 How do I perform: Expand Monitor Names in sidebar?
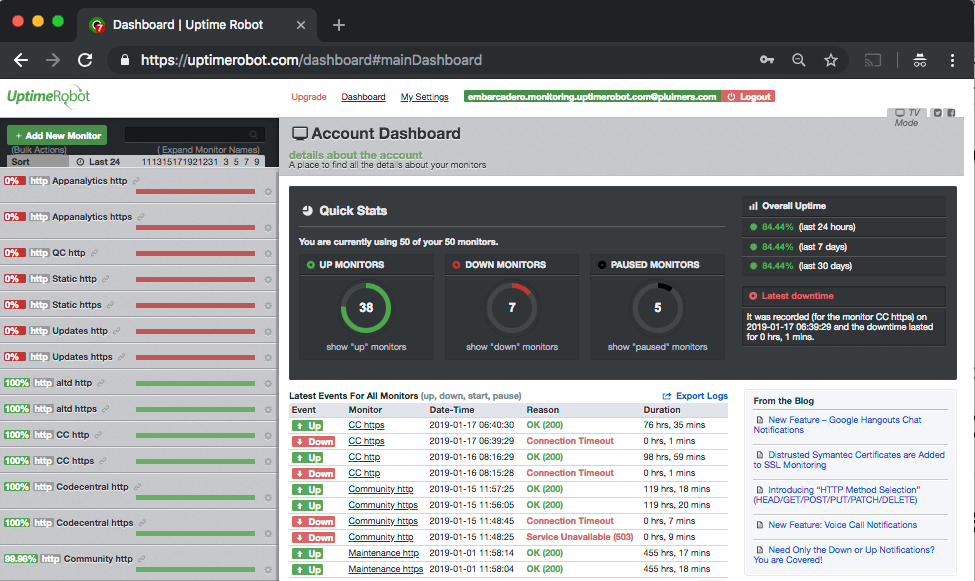click(x=210, y=150)
